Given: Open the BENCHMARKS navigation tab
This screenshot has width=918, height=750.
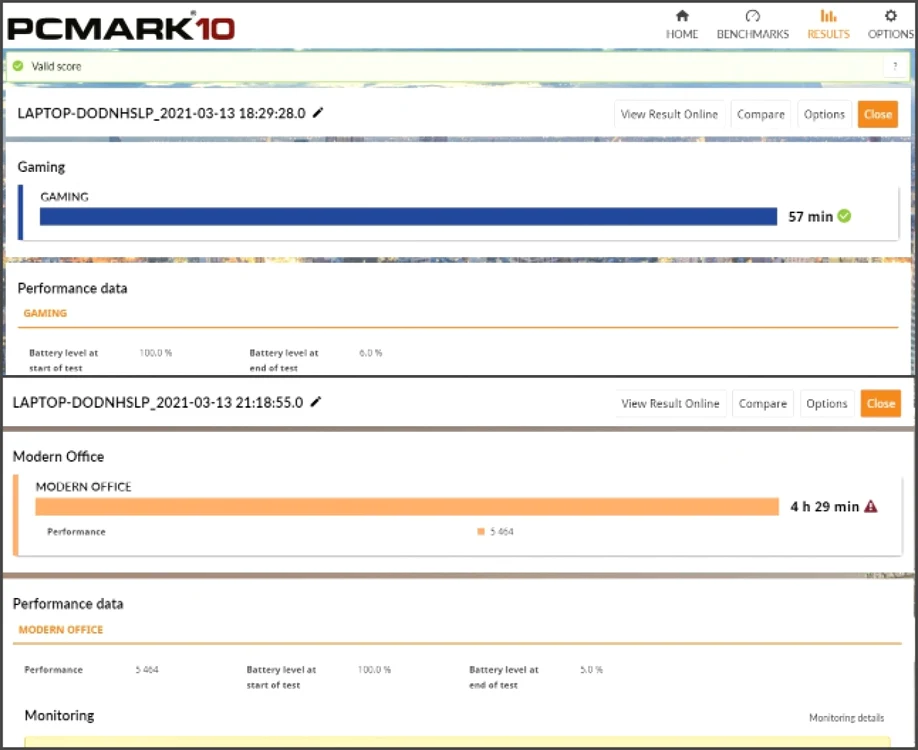Looking at the screenshot, I should [753, 25].
